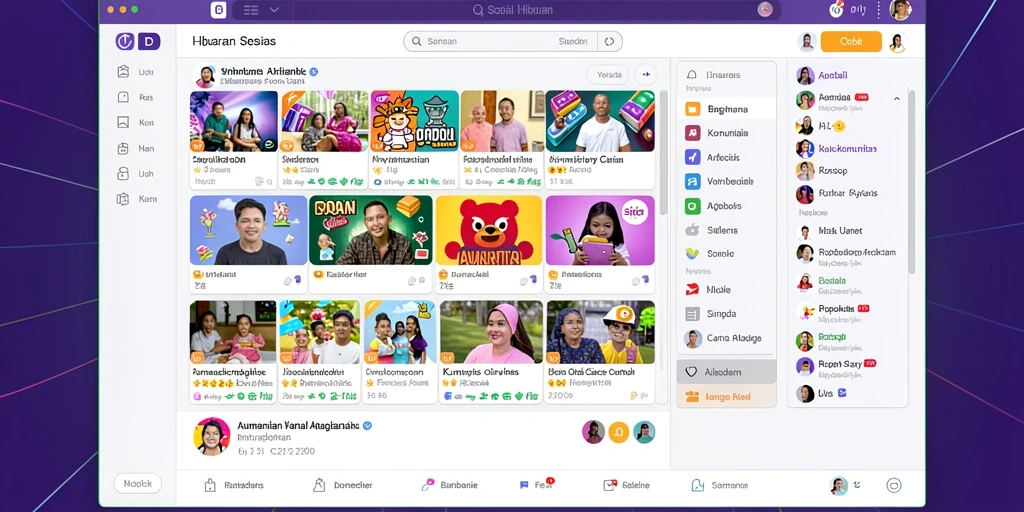Select the orange Iango Riad item
Screen dimensions: 1024x512
[726, 396]
